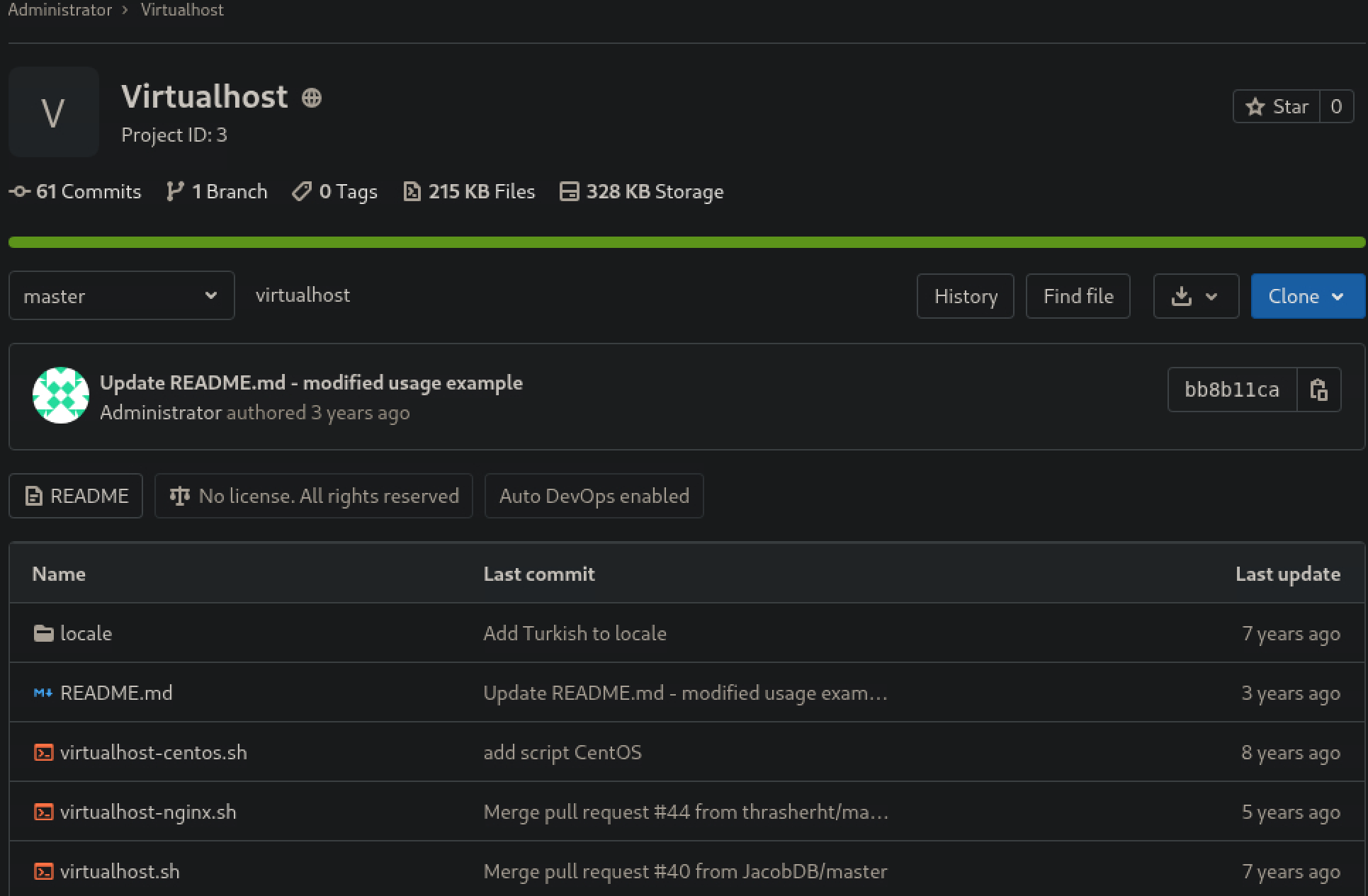Open README.md file
Screen dimensions: 1368x896
pyautogui.click(x=116, y=693)
